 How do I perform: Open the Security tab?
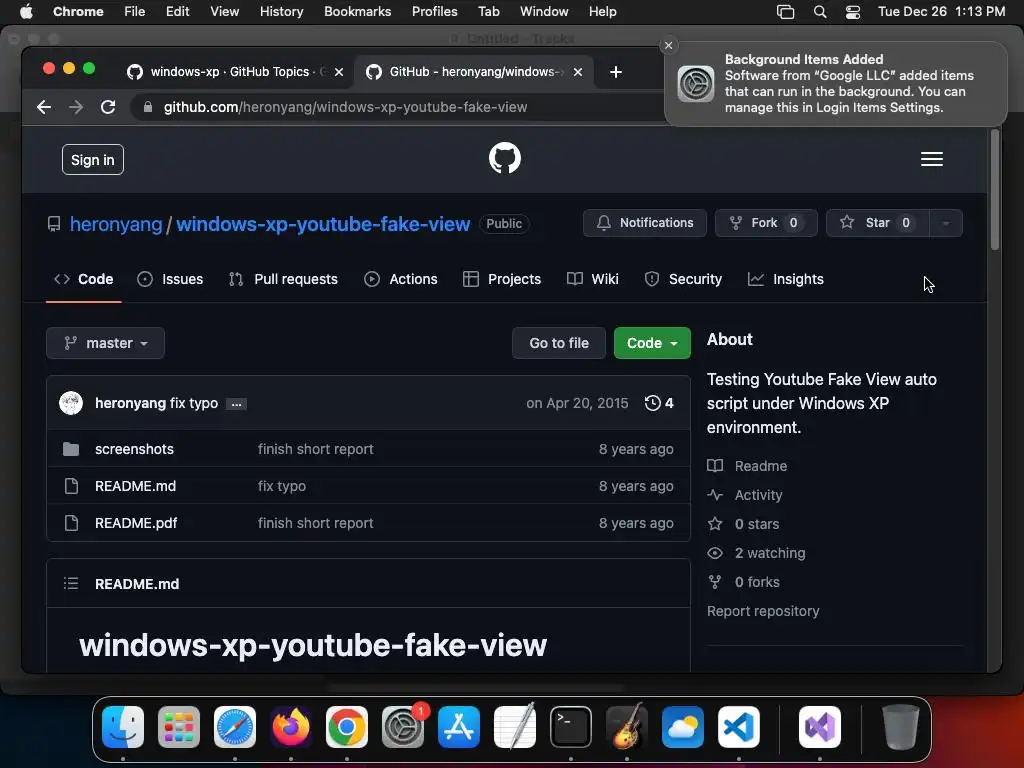tap(683, 279)
